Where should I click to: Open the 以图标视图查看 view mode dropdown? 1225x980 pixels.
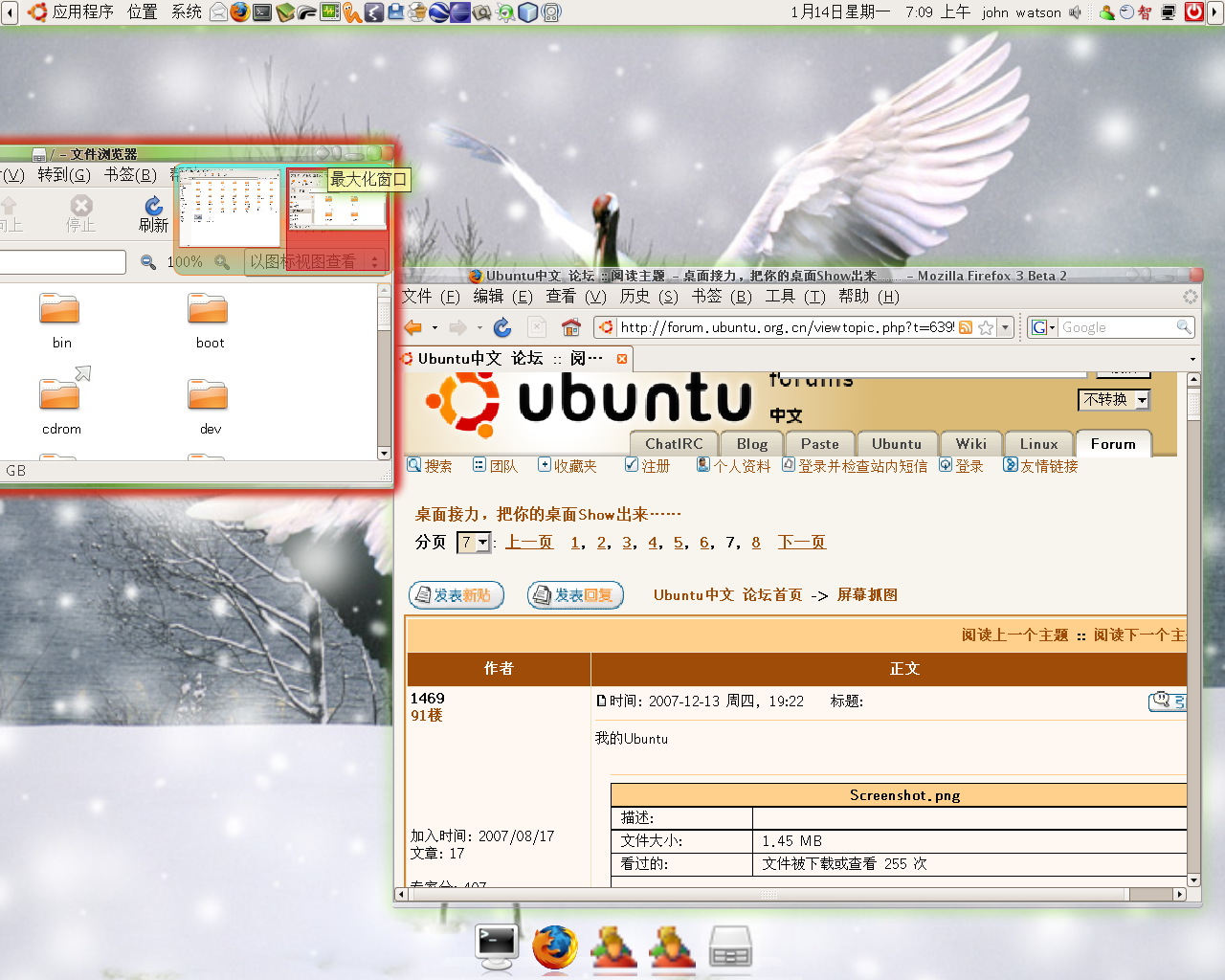coord(315,261)
